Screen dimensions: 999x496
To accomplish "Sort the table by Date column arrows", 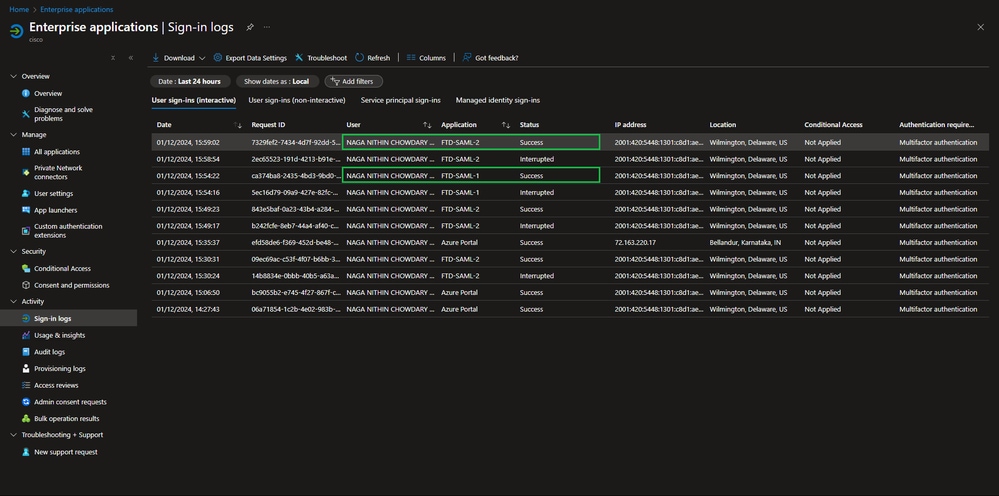I will click(238, 125).
